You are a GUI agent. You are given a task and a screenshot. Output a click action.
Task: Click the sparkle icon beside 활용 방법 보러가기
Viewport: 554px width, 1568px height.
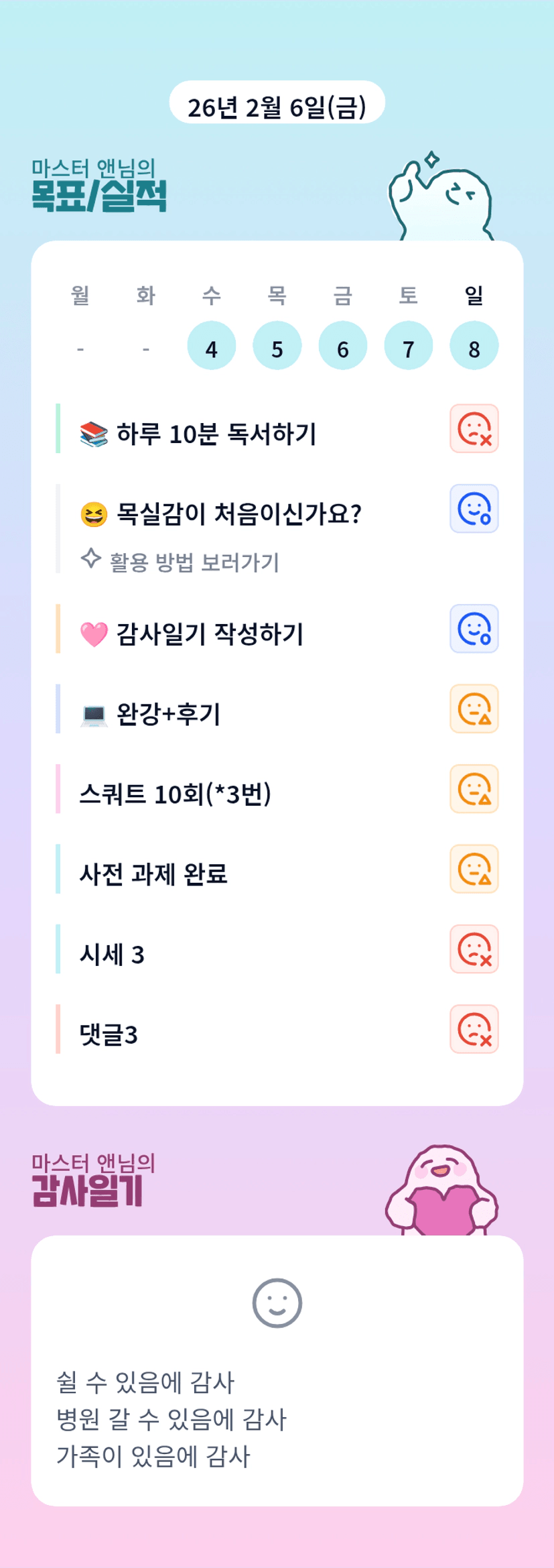click(91, 558)
